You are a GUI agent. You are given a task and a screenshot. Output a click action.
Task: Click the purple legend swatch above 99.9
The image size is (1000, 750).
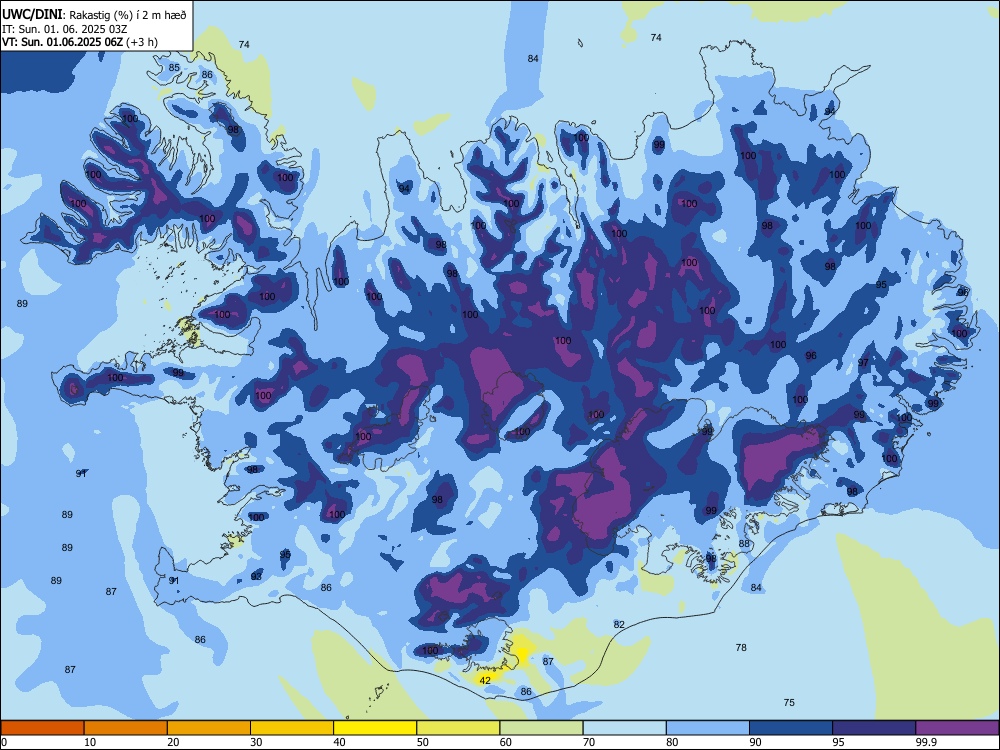pos(957,728)
